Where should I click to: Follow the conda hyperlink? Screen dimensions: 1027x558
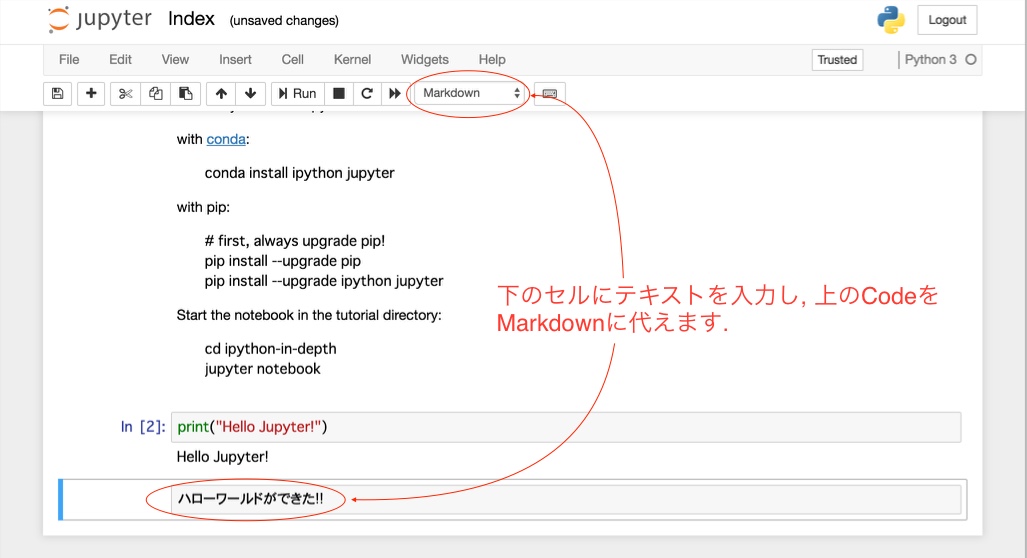[226, 139]
